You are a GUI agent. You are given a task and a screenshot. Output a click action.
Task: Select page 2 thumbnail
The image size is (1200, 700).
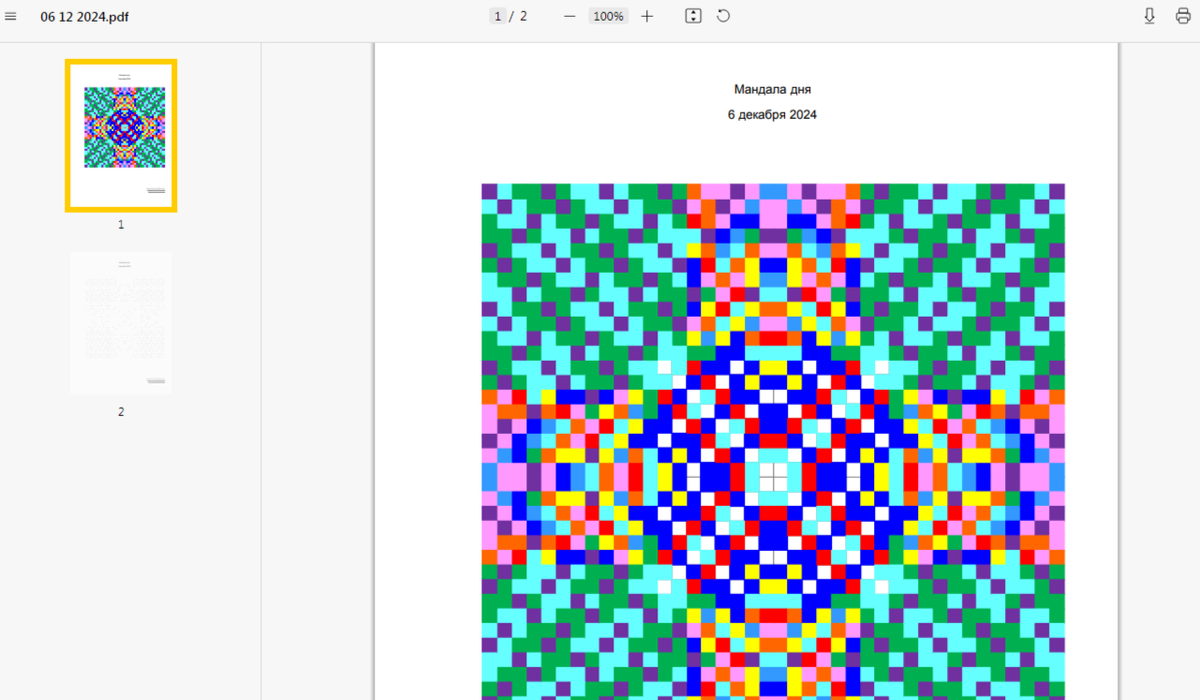[x=121, y=323]
